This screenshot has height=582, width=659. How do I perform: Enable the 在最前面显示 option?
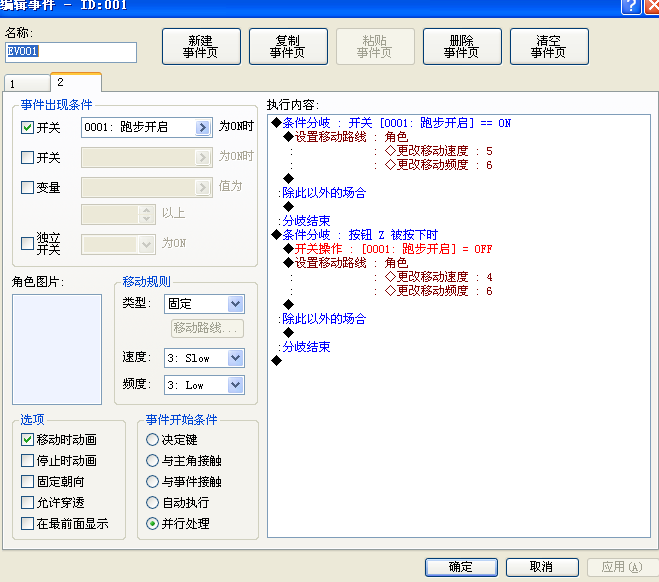[27, 524]
